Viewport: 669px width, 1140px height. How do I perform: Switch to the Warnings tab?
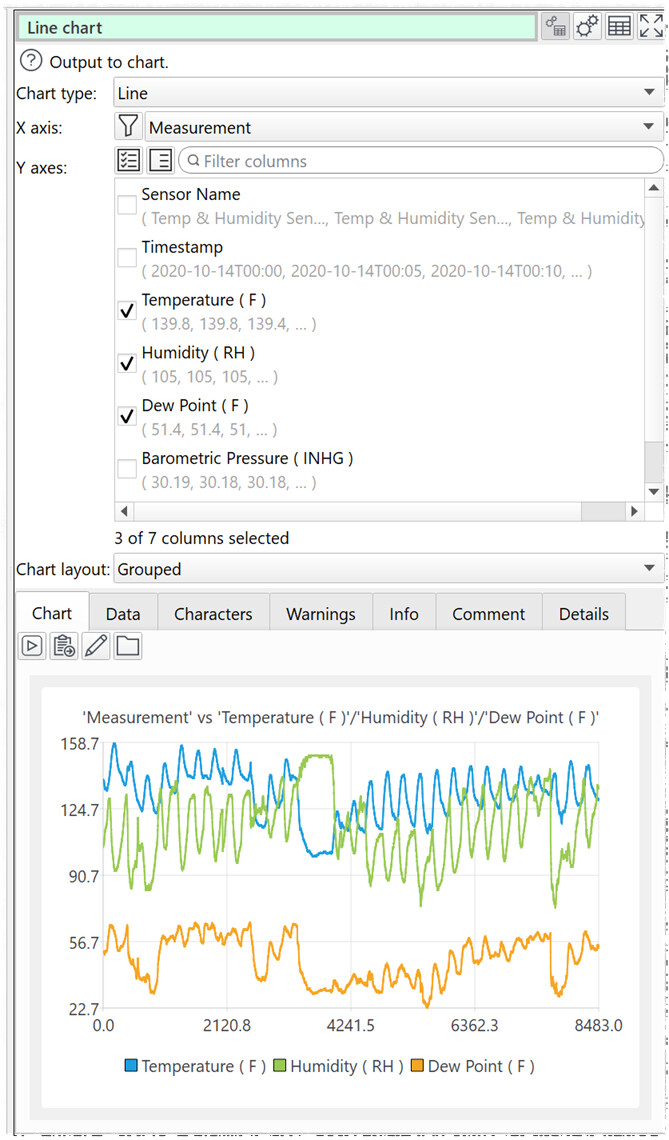320,613
